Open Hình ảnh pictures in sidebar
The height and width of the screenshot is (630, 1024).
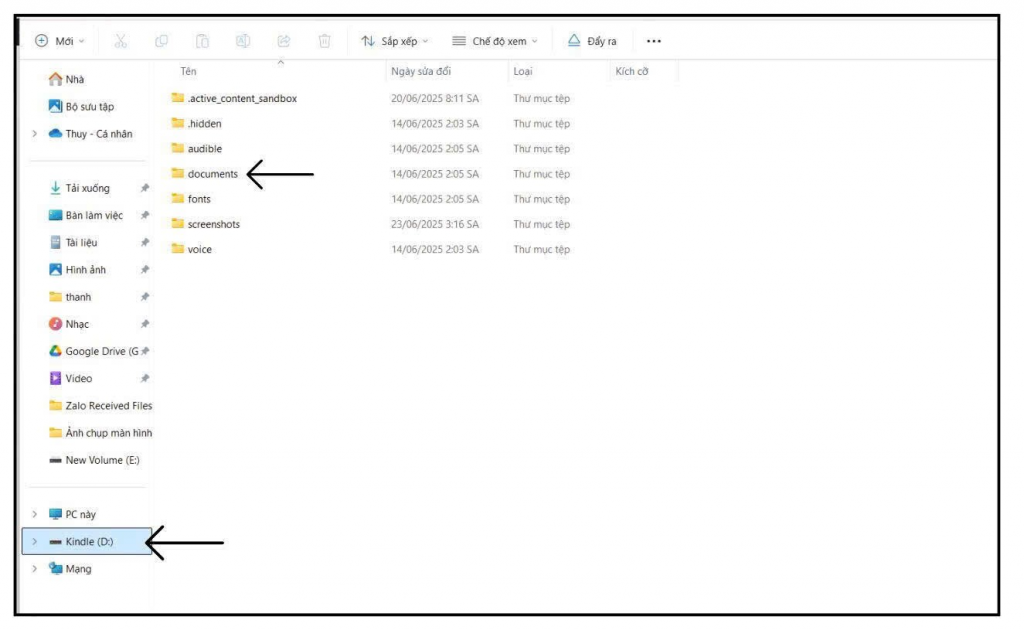click(78, 270)
